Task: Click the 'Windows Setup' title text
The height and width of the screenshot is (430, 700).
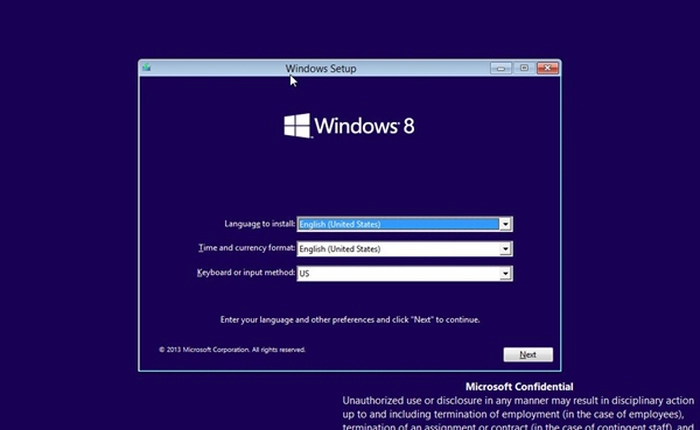Action: click(x=321, y=68)
